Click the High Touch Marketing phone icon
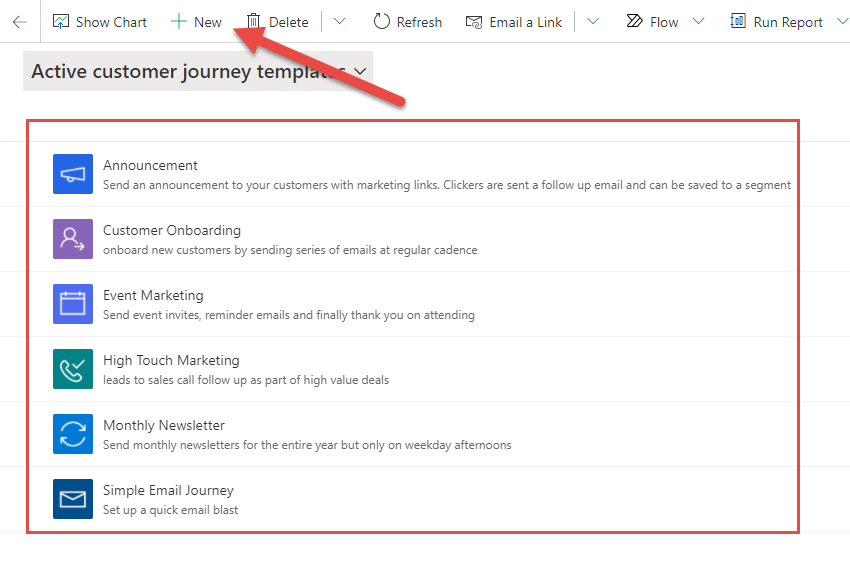The width and height of the screenshot is (850, 575). click(x=73, y=369)
